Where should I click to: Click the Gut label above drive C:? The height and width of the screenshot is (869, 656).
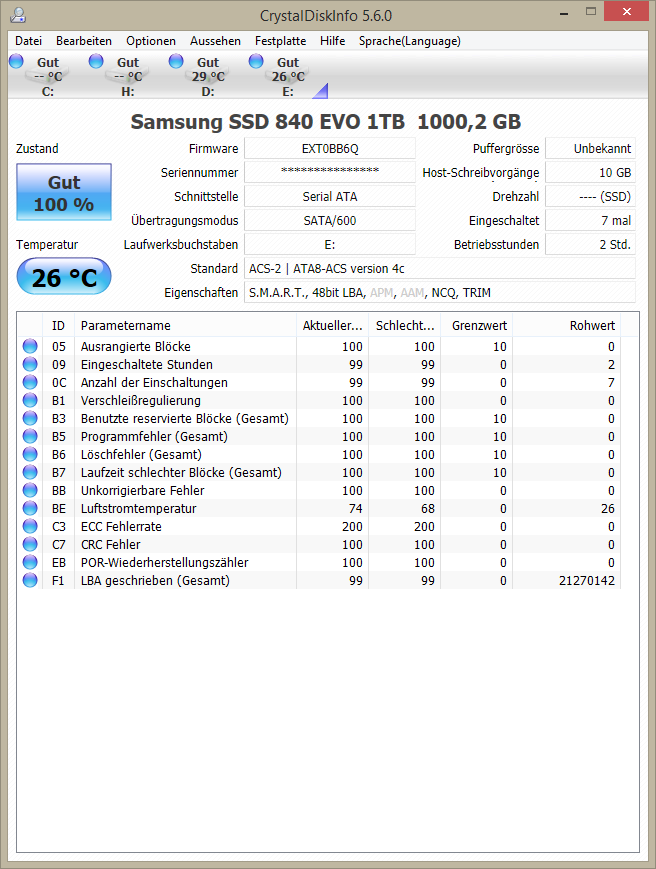point(48,63)
